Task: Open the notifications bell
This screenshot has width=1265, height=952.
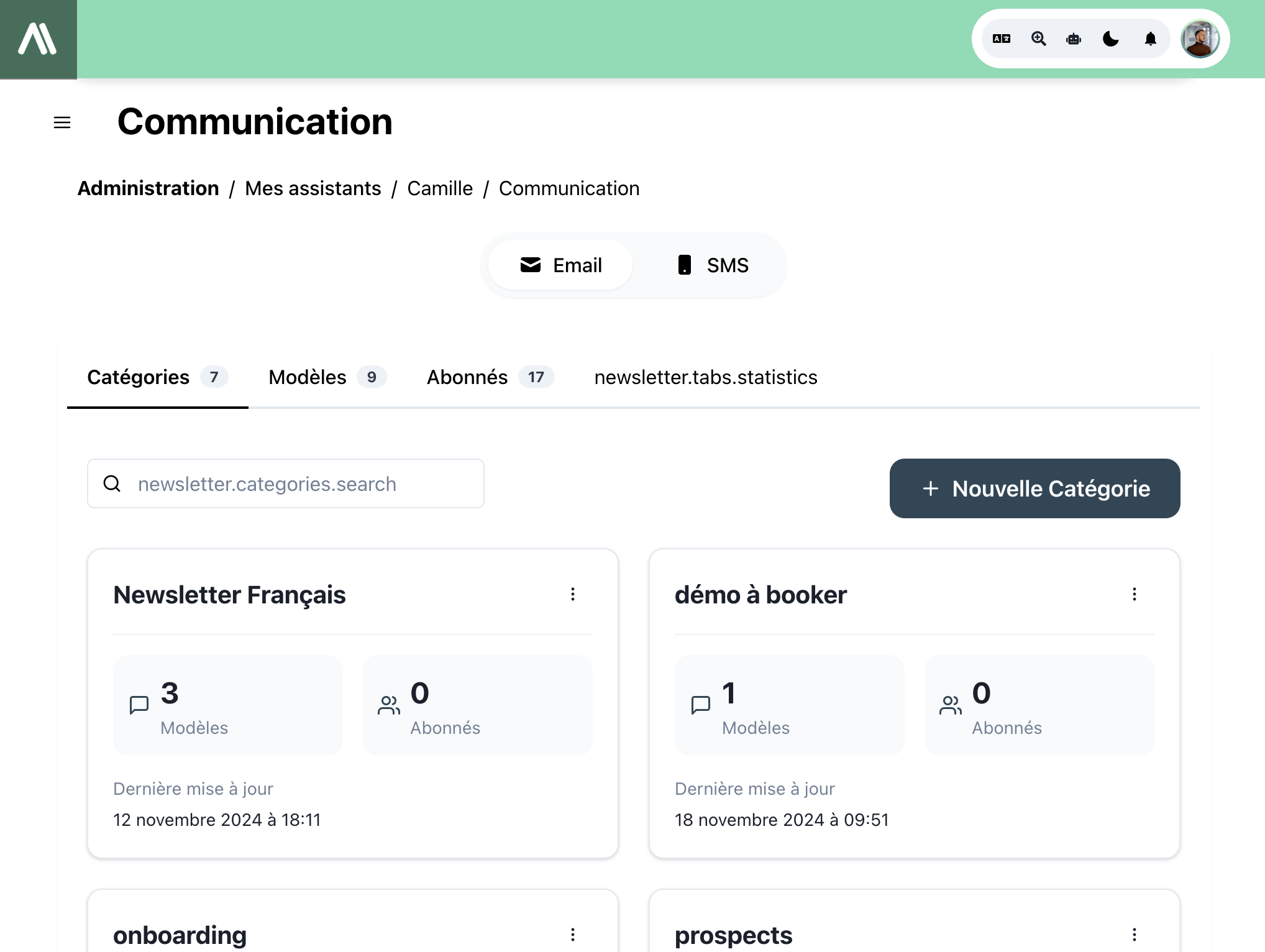Action: pyautogui.click(x=1150, y=39)
